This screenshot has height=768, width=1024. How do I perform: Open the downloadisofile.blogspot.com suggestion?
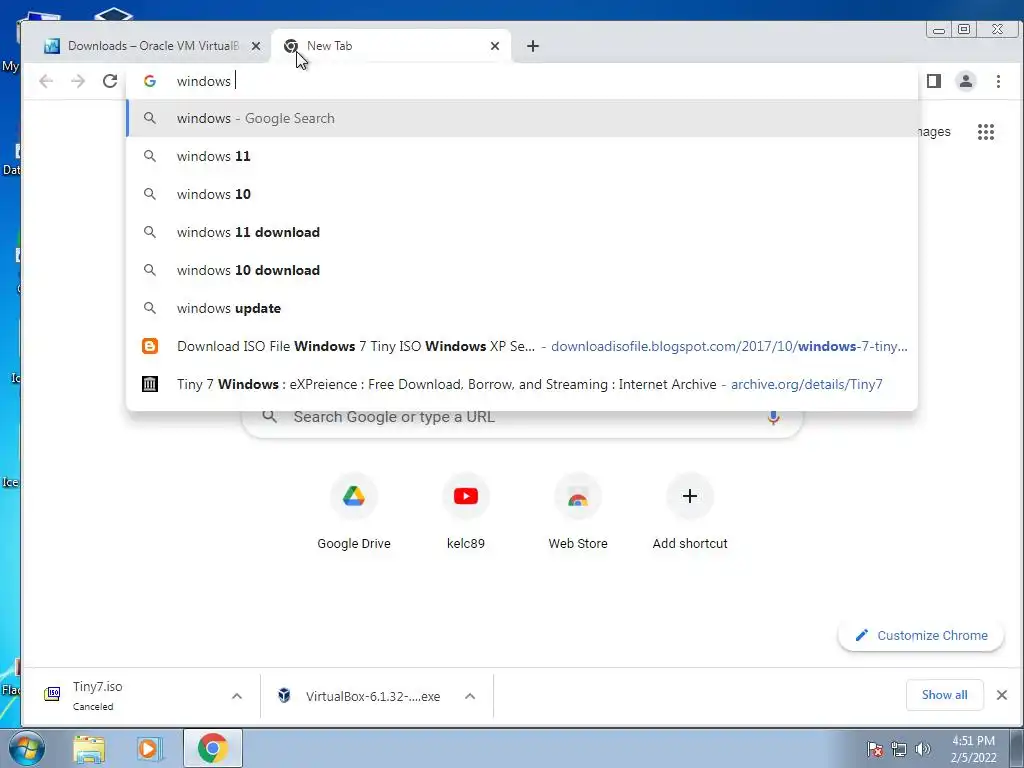pos(522,346)
